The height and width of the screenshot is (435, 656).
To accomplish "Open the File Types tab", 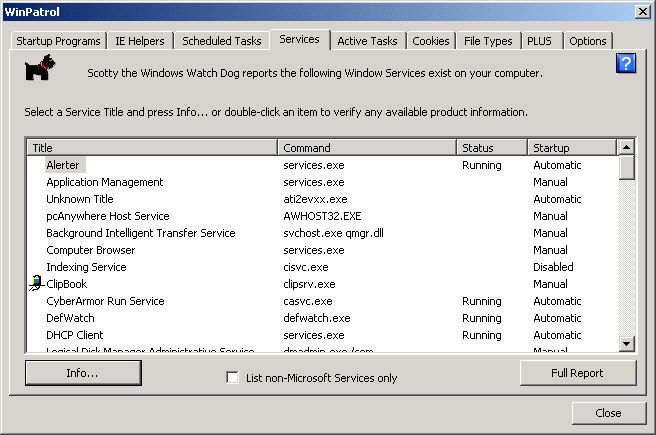I will [488, 41].
